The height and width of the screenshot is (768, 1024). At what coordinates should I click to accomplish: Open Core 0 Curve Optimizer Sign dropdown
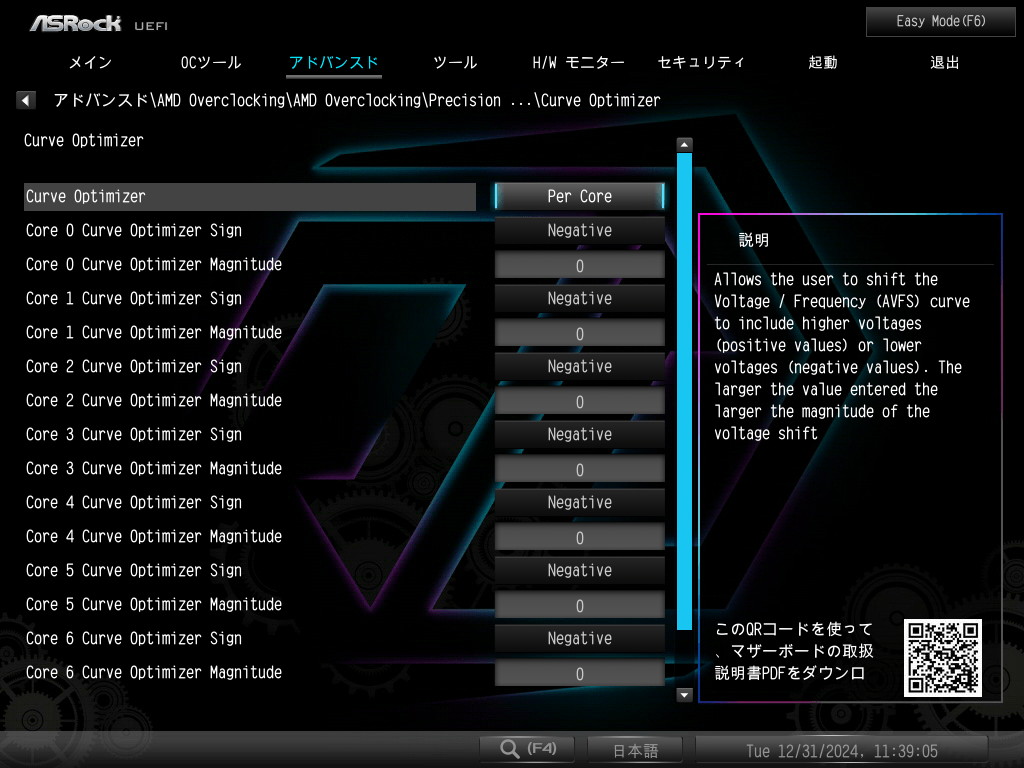579,231
